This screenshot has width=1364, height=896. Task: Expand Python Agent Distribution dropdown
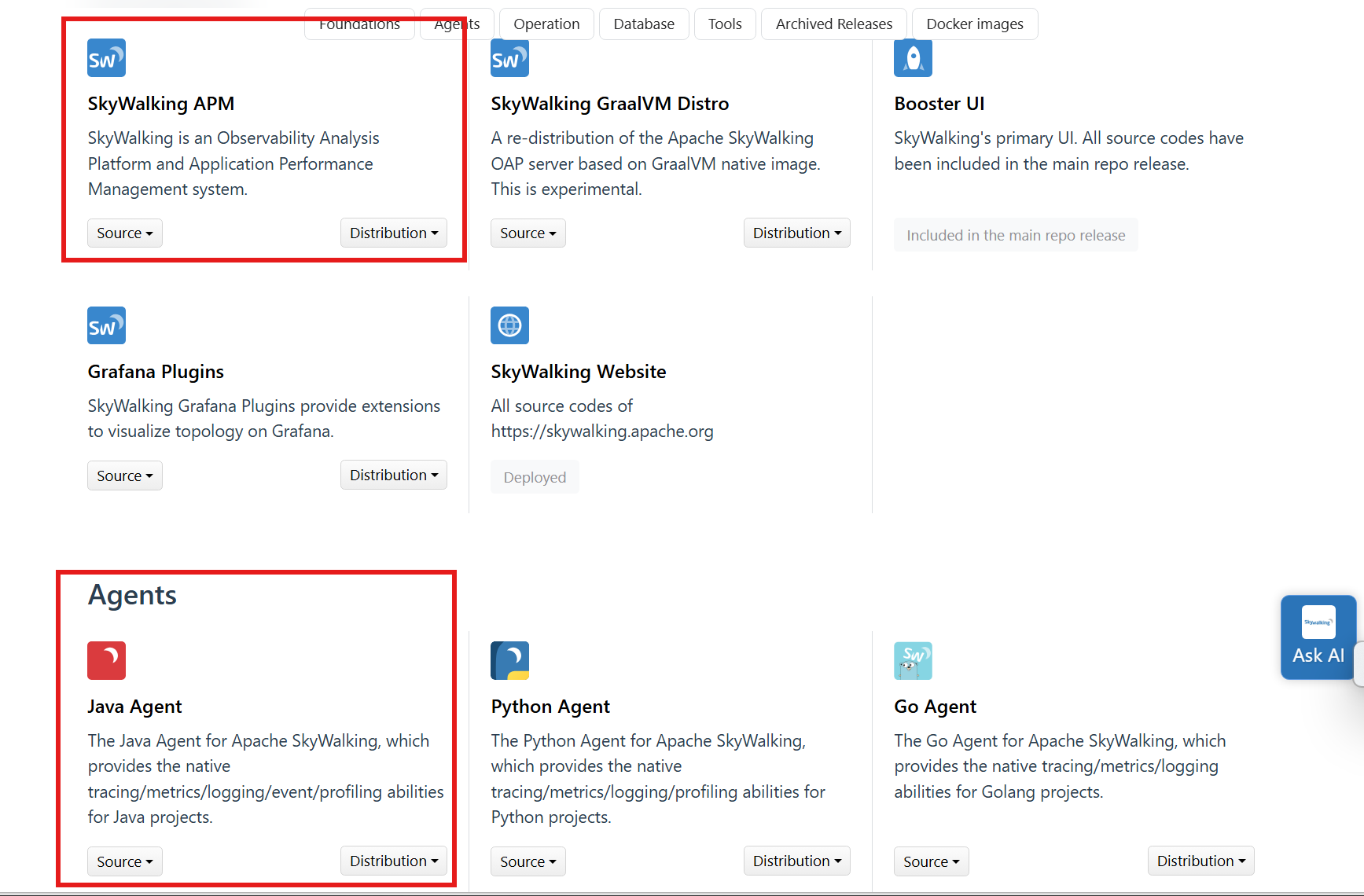coord(797,861)
